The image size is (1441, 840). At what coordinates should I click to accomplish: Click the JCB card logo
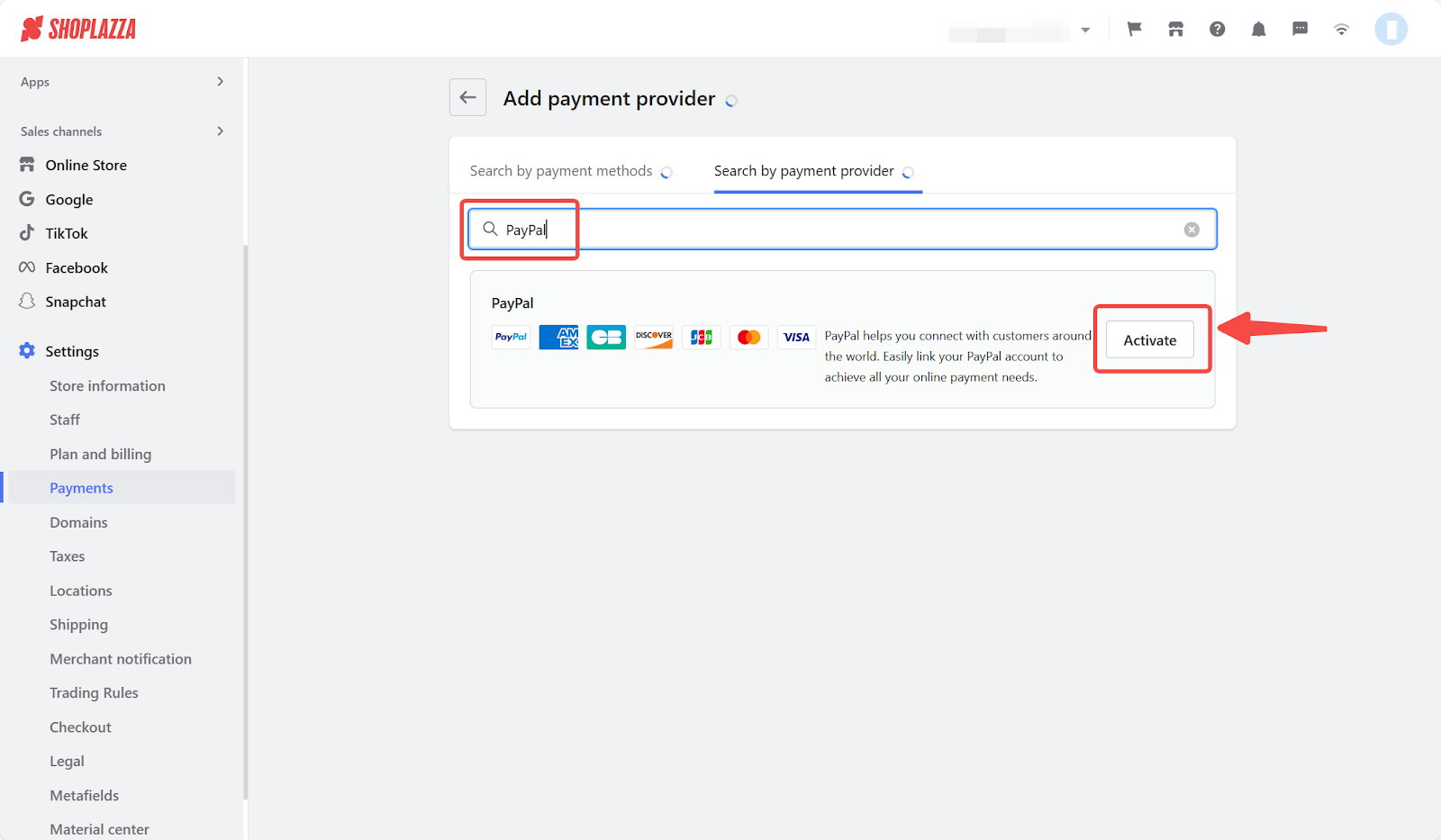(702, 337)
